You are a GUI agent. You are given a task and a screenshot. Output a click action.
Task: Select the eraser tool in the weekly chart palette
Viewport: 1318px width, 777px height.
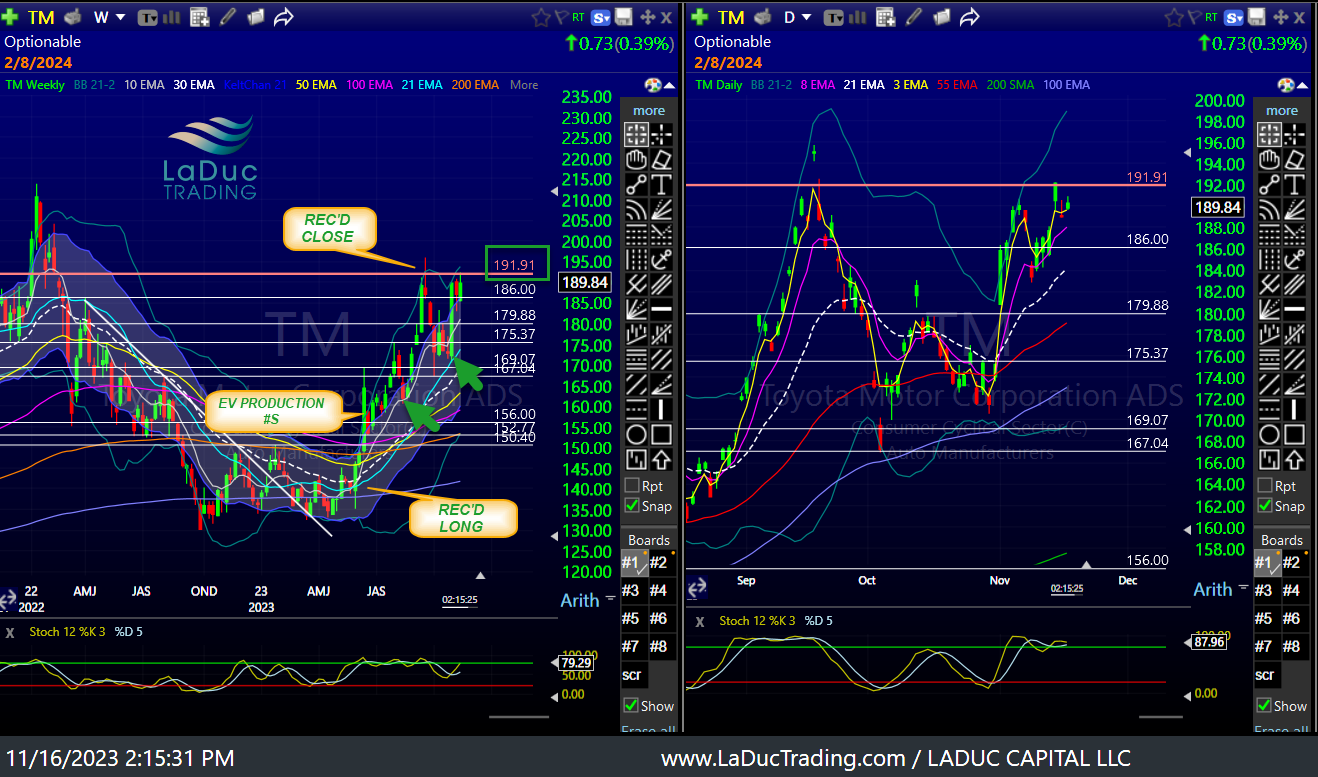tap(661, 159)
